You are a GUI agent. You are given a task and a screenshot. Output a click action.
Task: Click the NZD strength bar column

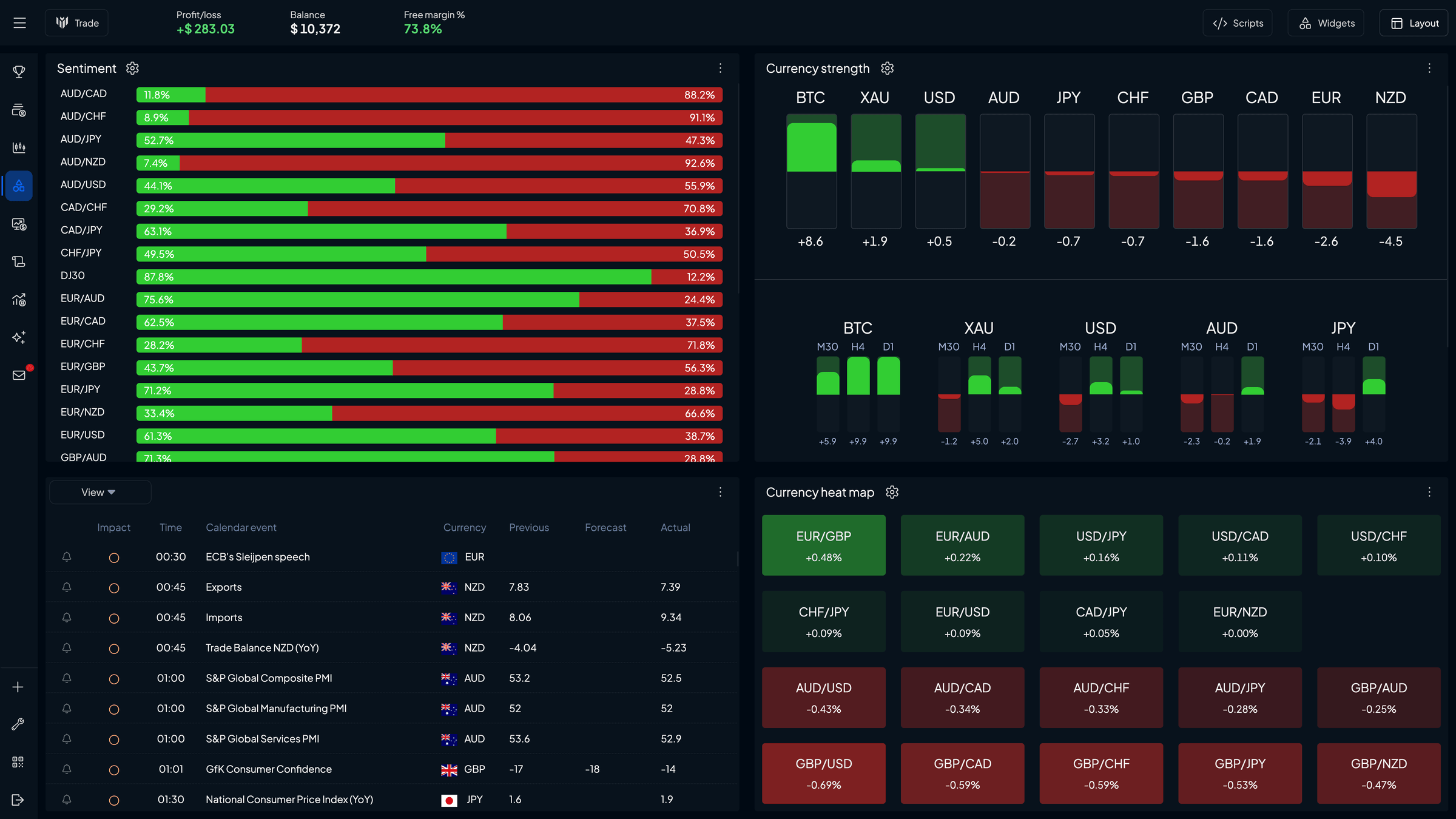pos(1392,171)
